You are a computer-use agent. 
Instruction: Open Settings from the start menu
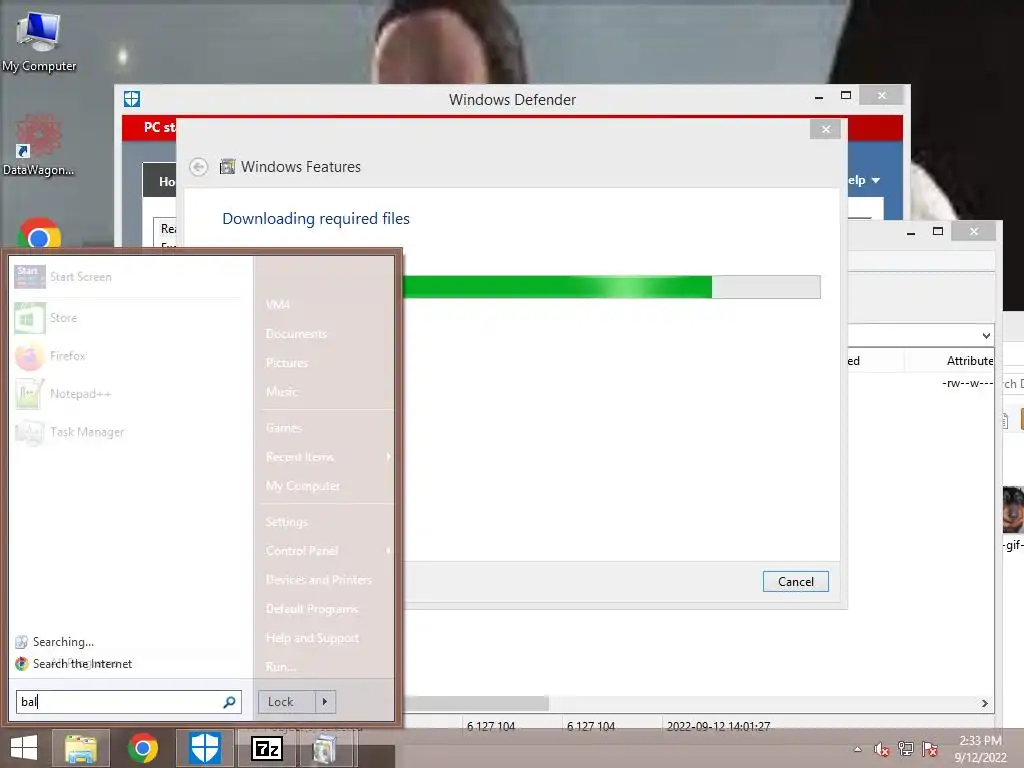point(287,522)
